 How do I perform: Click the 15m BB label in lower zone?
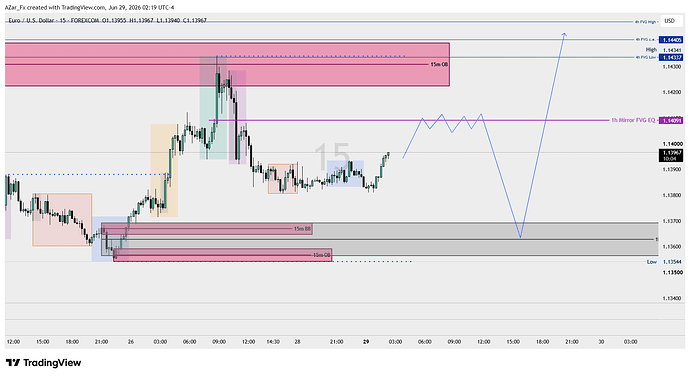(x=302, y=229)
